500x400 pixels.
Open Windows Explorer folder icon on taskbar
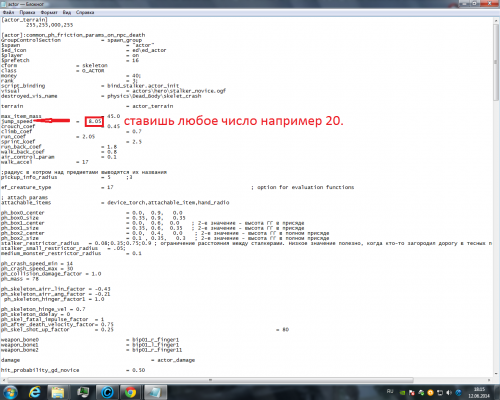point(58,393)
